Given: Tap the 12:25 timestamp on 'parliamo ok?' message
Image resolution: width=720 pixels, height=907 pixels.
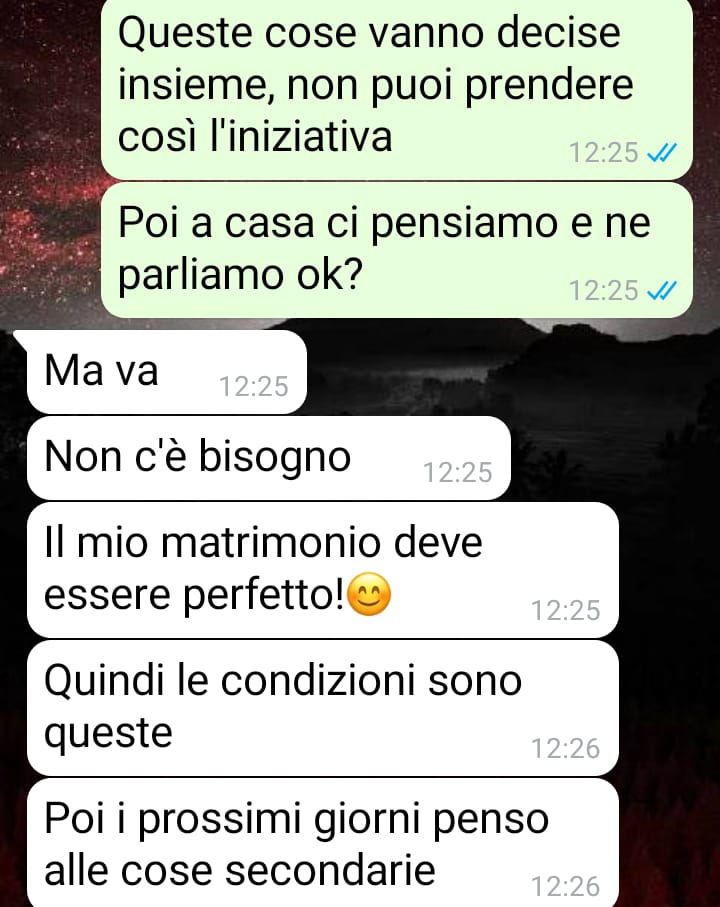Looking at the screenshot, I should [x=604, y=291].
